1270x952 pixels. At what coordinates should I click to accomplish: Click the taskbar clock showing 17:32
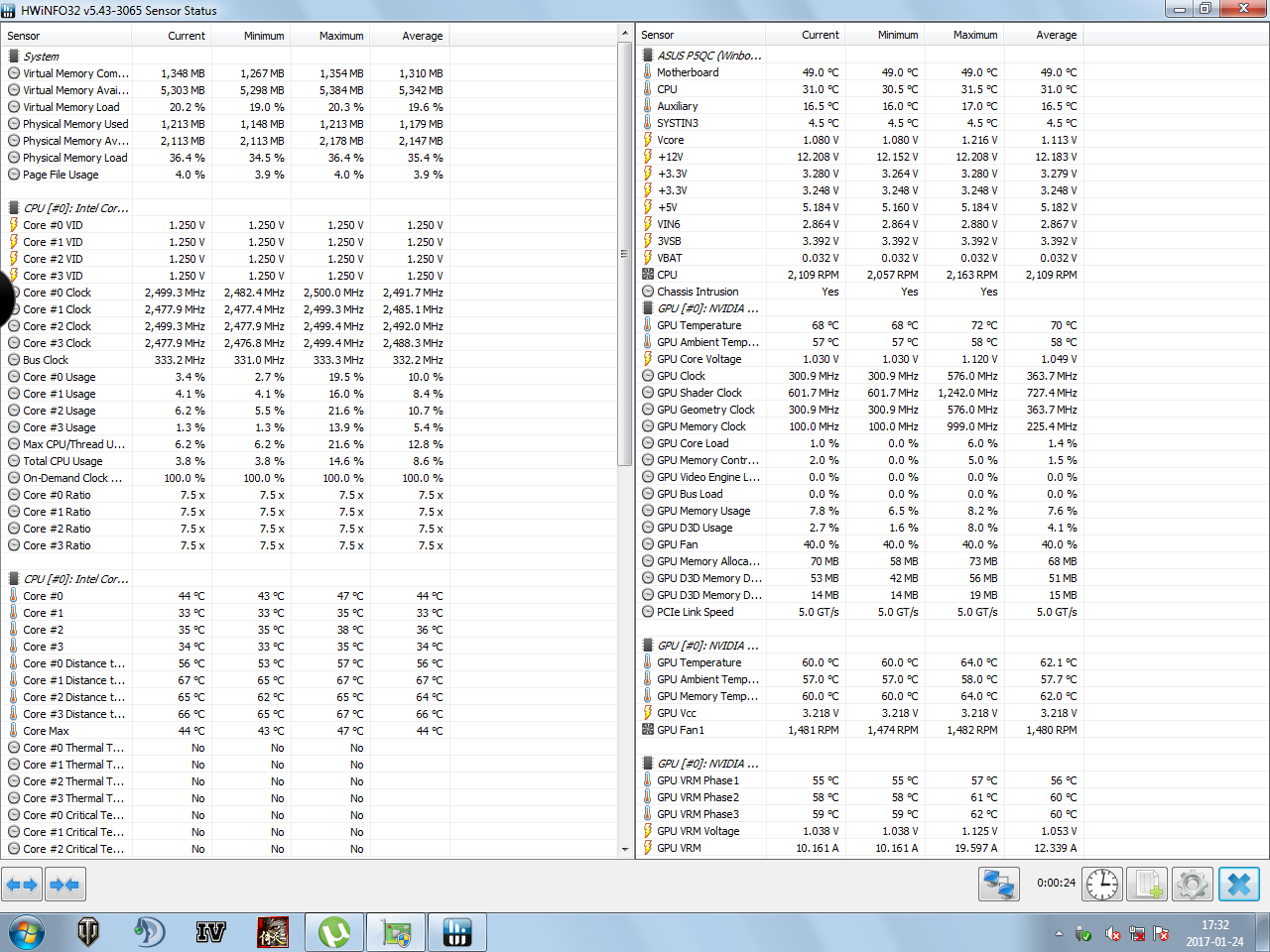pos(1214,933)
